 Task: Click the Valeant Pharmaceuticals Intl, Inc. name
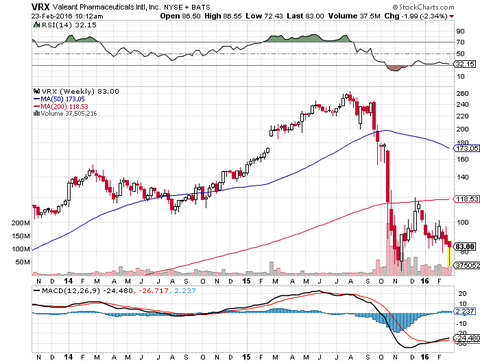[x=106, y=7]
